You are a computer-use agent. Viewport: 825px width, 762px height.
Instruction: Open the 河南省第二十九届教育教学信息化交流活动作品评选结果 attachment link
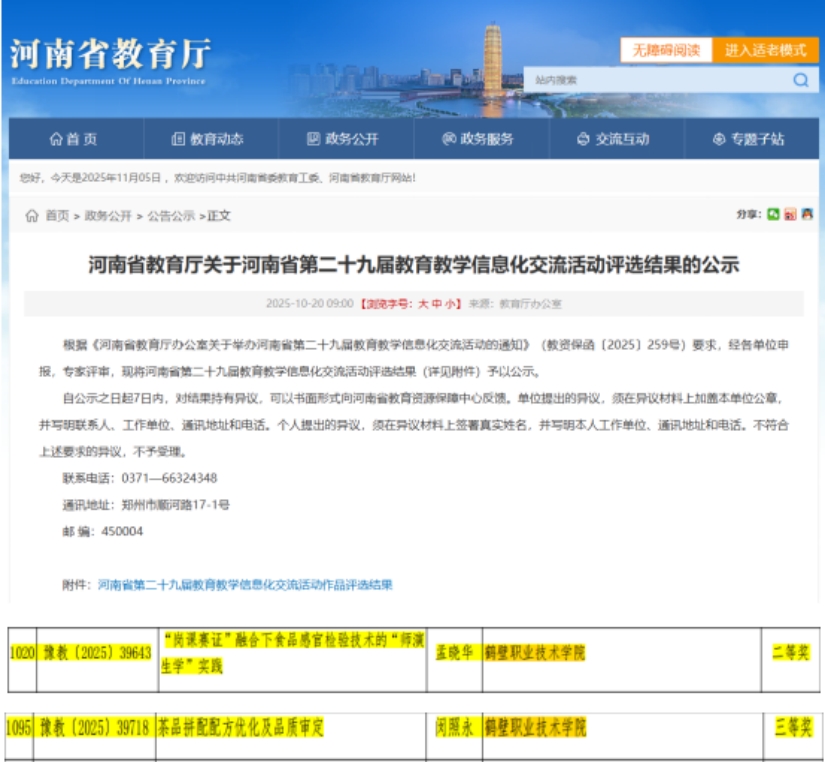(245, 585)
